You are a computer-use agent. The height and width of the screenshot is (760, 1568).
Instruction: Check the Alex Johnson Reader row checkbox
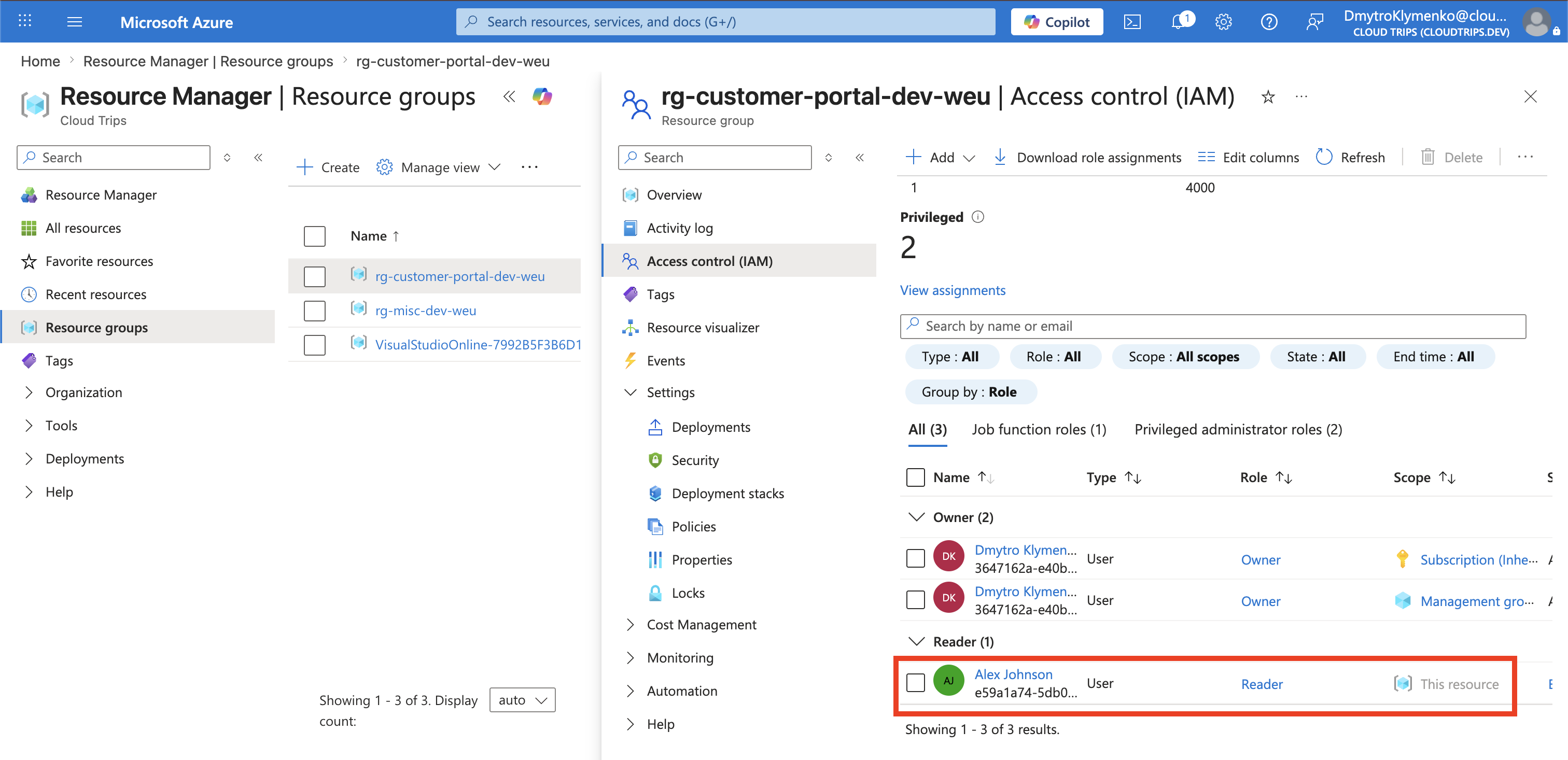click(x=915, y=682)
